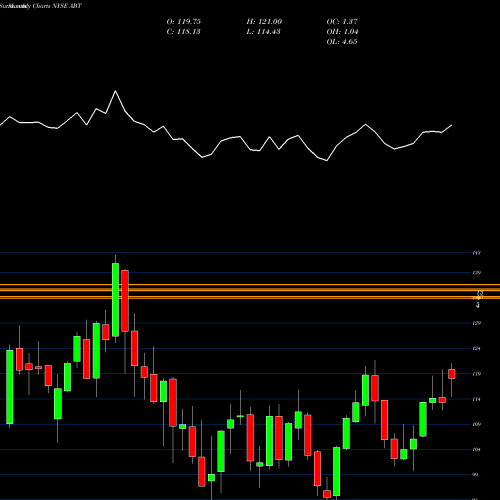This screenshot has height=500, width=500.
Task: Click the tallest green candlestick peaking near 147
Action: [x=116, y=300]
